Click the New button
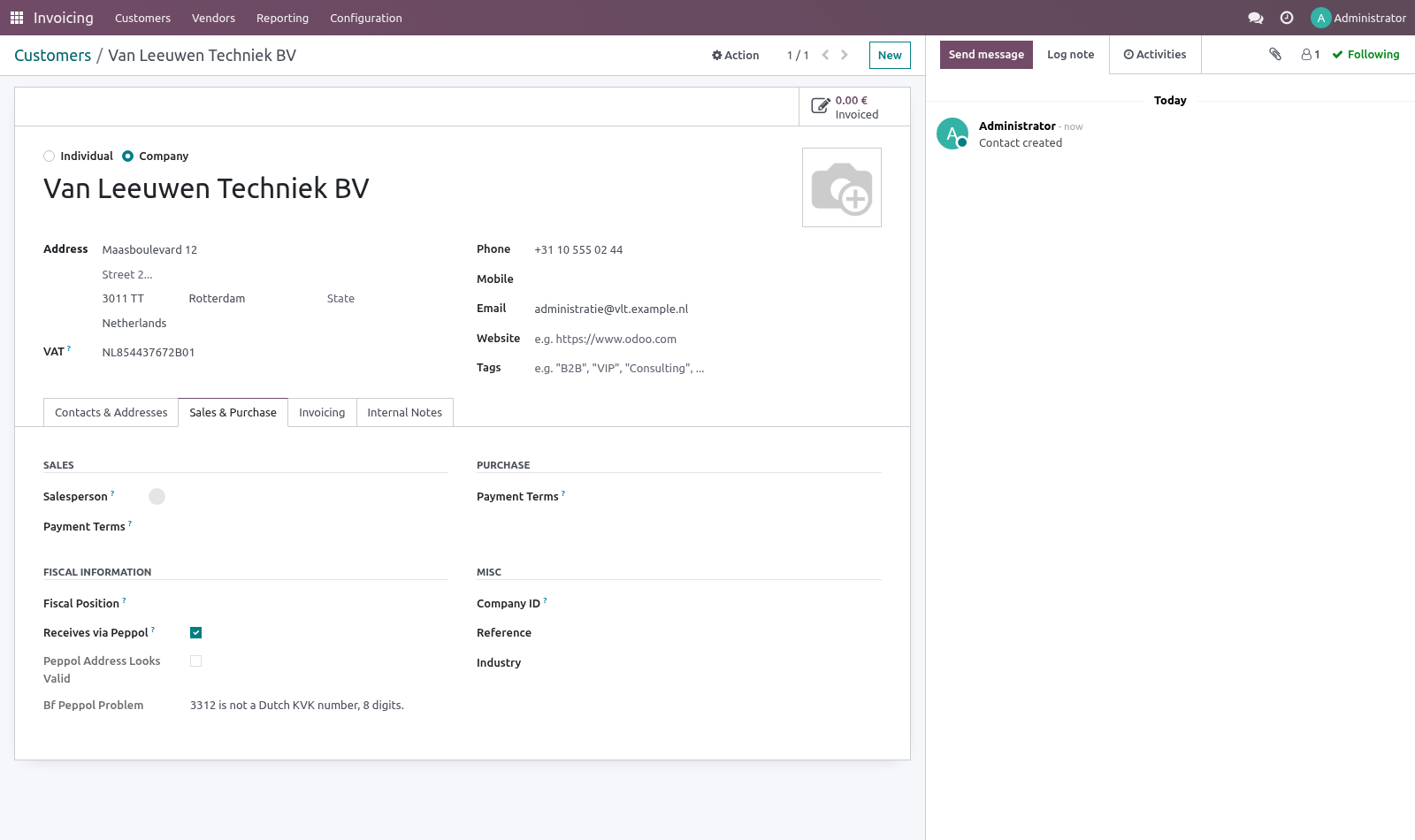 (890, 55)
